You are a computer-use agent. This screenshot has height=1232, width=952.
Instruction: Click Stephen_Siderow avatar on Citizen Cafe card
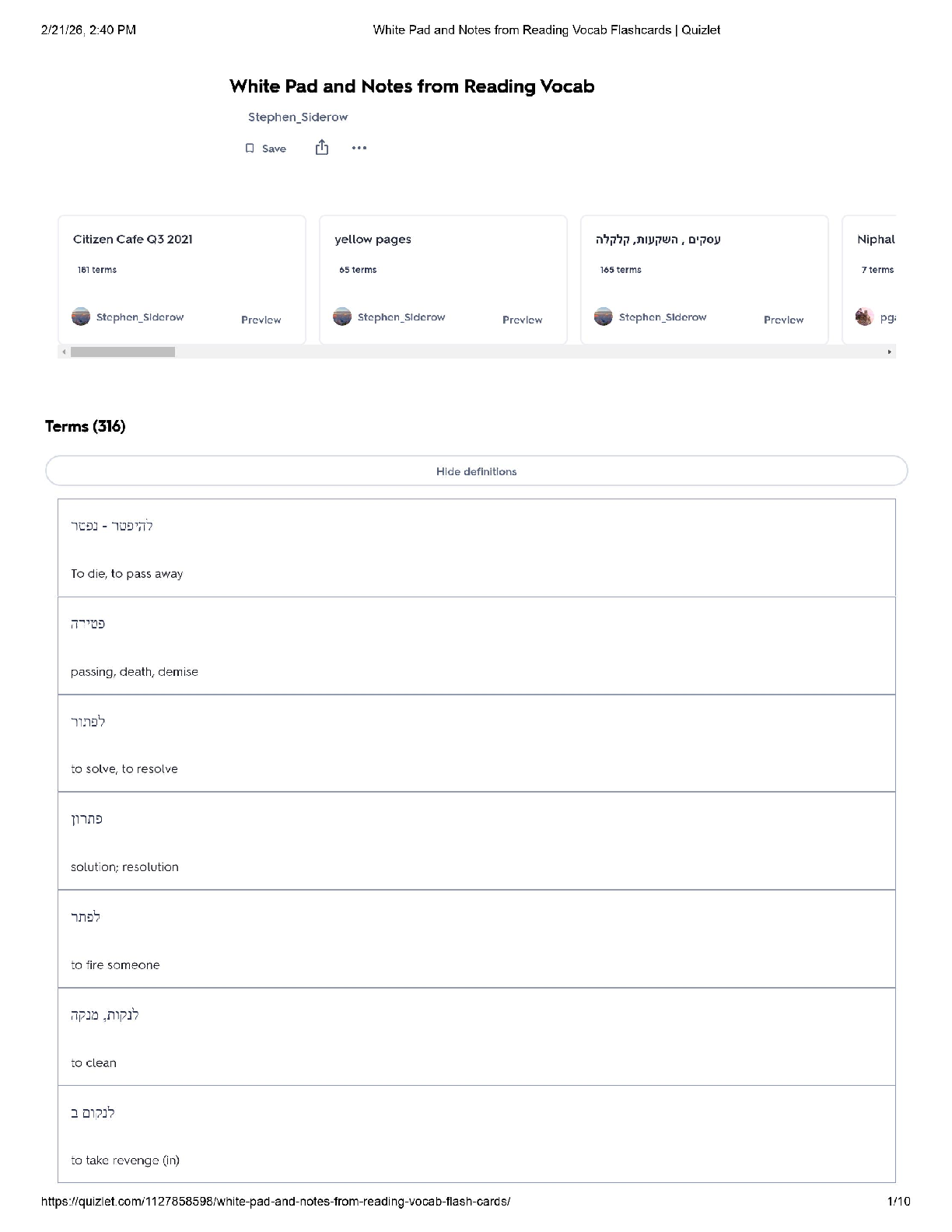click(x=81, y=317)
